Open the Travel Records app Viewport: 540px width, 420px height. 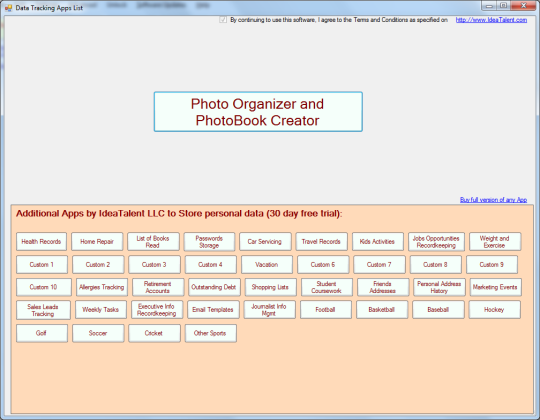pyautogui.click(x=321, y=242)
